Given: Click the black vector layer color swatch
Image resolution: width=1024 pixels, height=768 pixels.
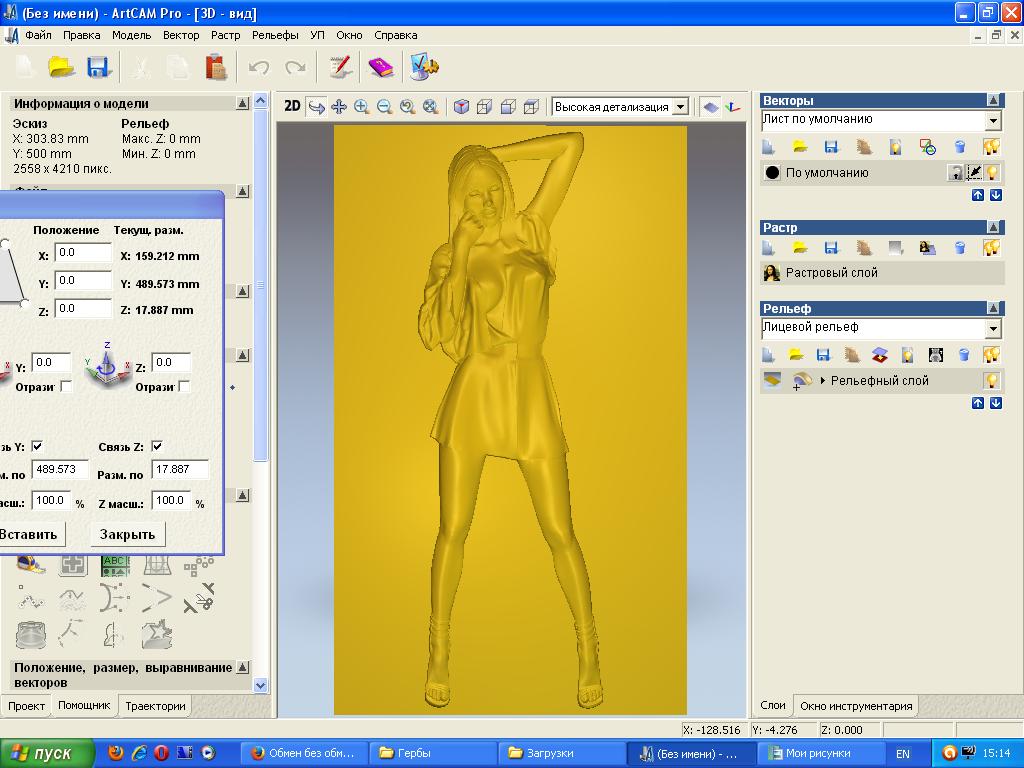Looking at the screenshot, I should (772, 172).
